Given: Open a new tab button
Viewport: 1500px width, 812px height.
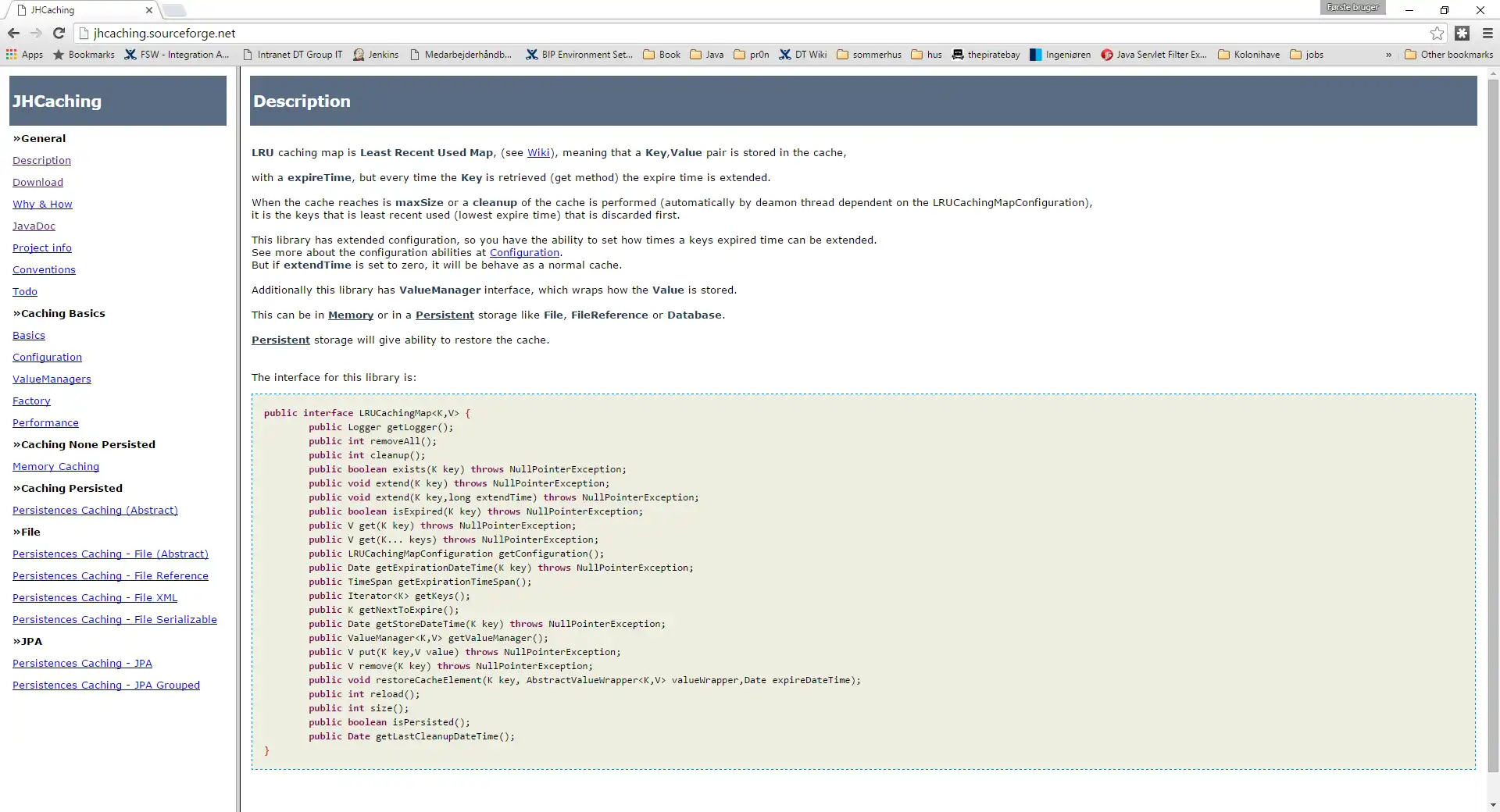Looking at the screenshot, I should 174,10.
